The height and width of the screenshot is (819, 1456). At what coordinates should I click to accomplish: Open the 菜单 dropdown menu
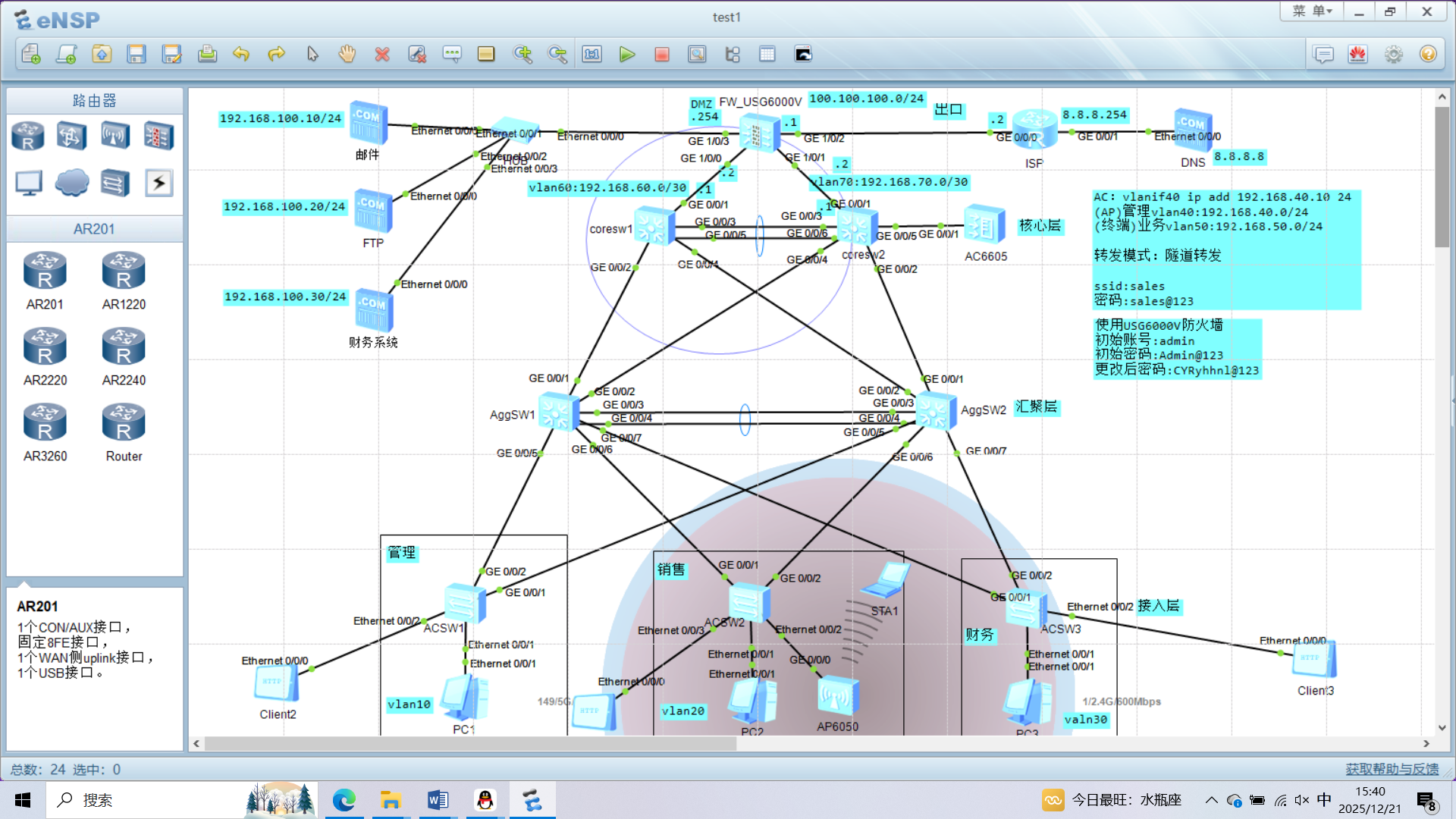click(x=1312, y=11)
